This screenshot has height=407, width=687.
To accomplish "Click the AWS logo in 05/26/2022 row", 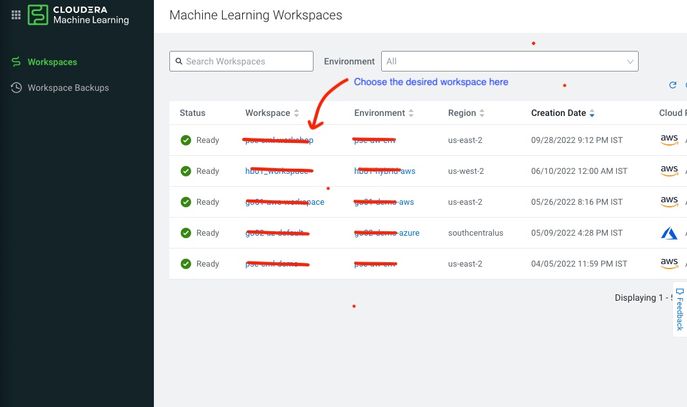I will 669,202.
